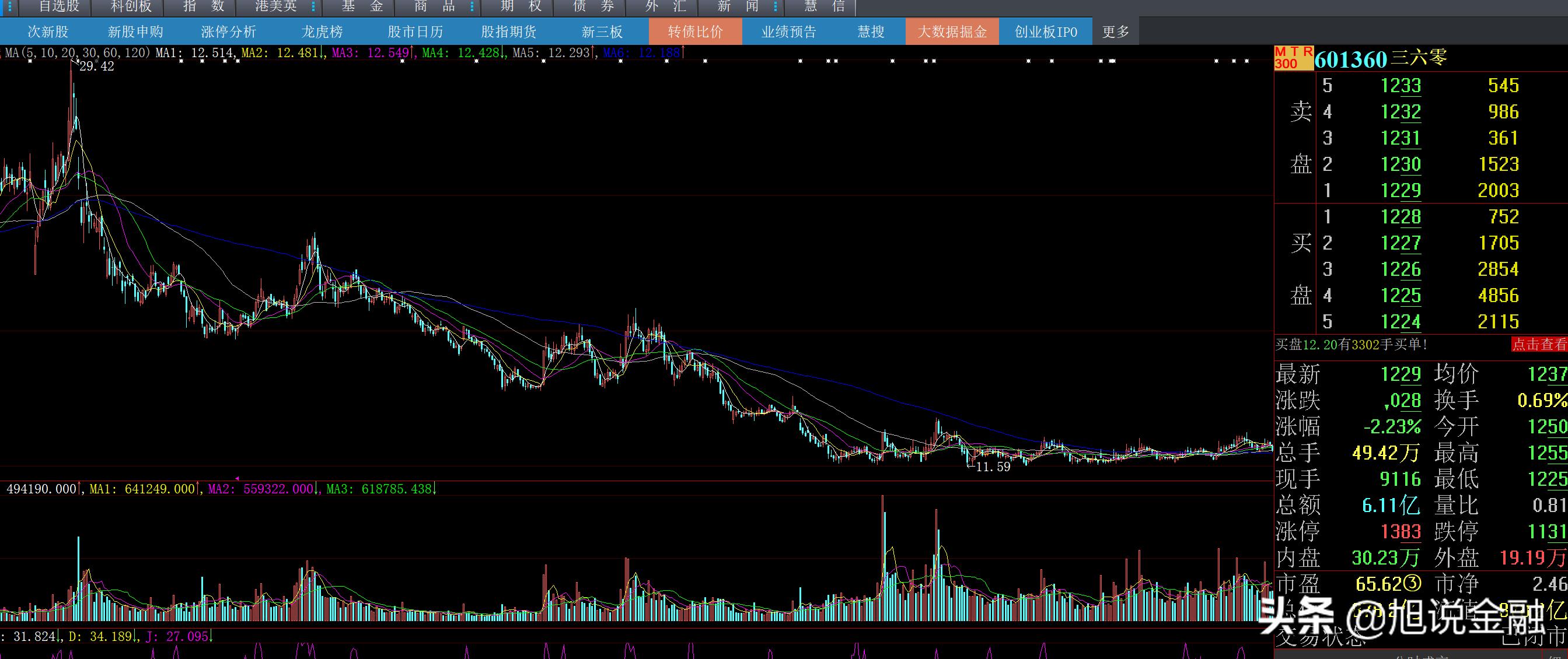Click the MA(5,10,20,30,60,120) indicator label

tap(77, 53)
